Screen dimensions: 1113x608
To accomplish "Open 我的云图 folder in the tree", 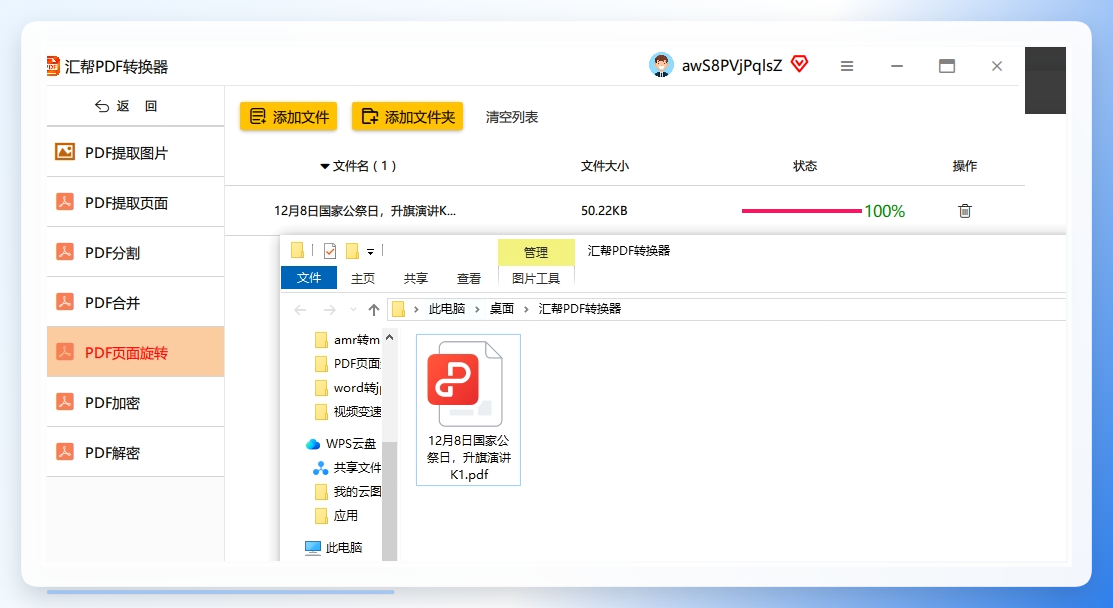I will tap(347, 492).
